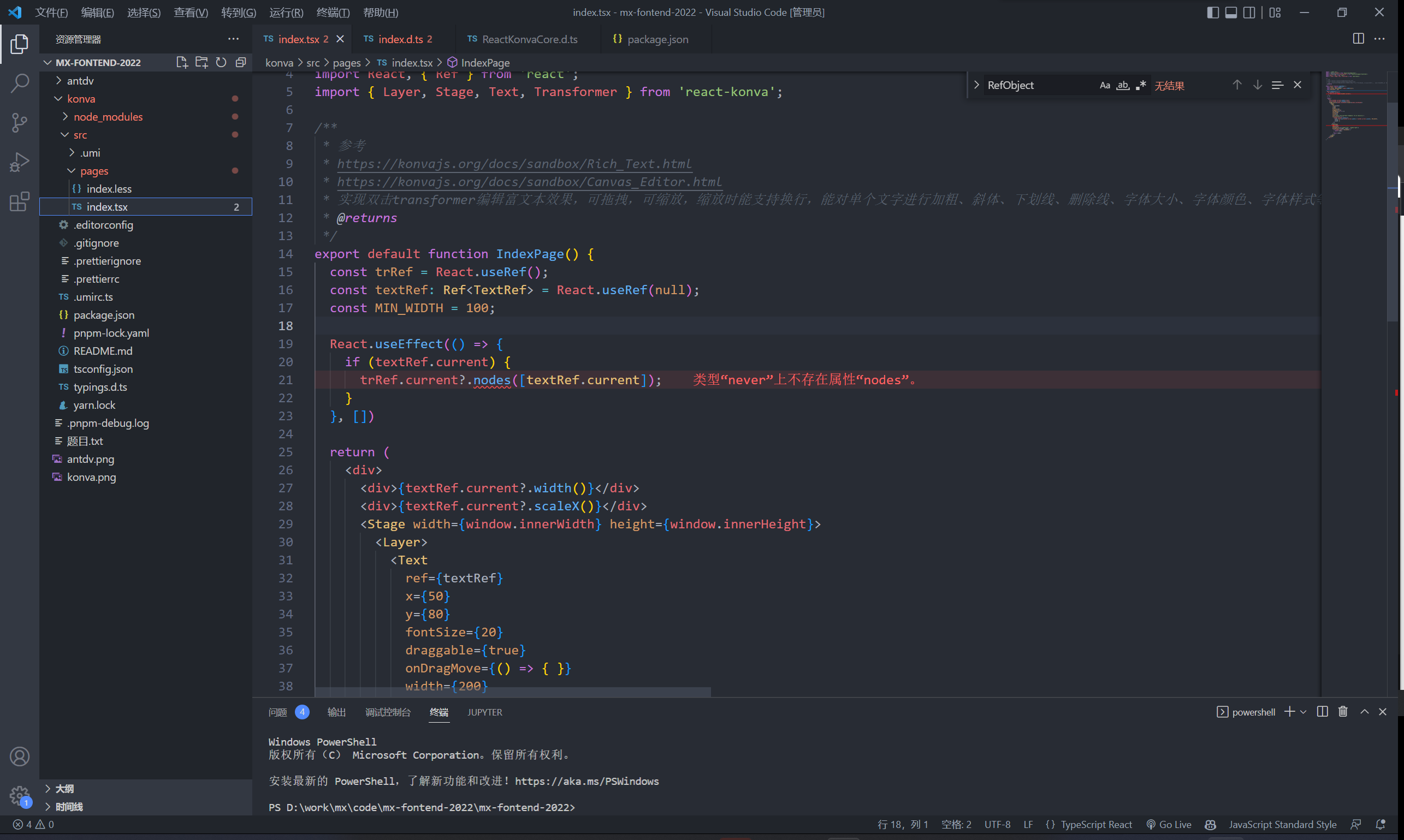
Task: Split the terminal panel
Action: coord(1323,712)
